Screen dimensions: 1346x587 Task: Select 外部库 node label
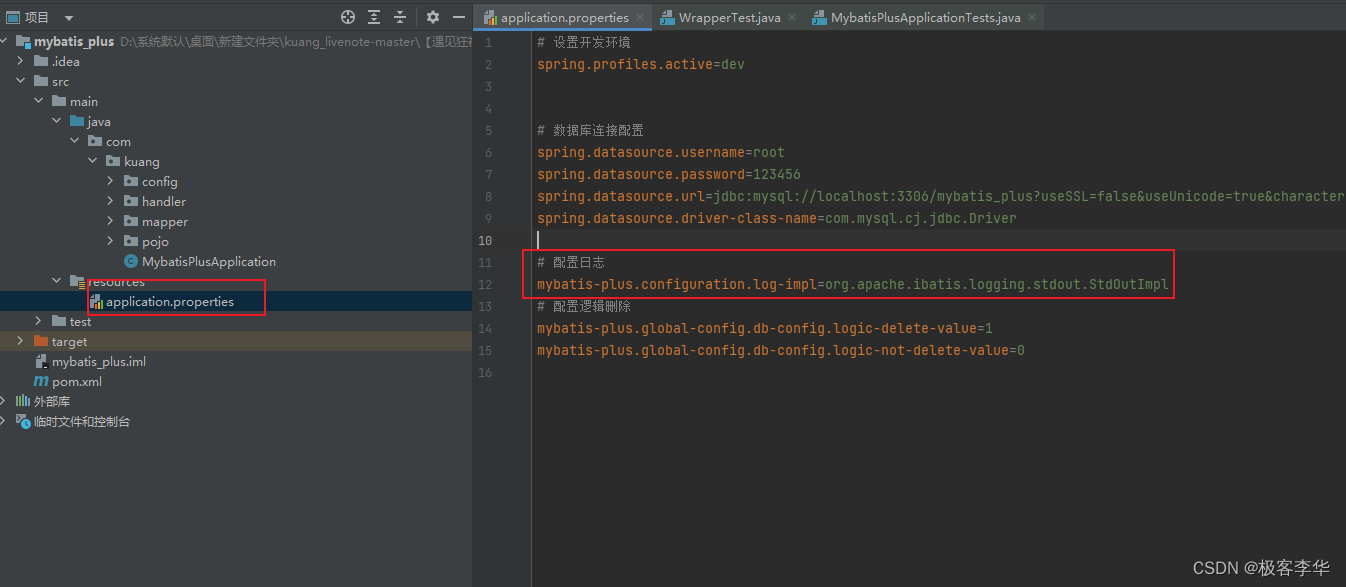(52, 401)
